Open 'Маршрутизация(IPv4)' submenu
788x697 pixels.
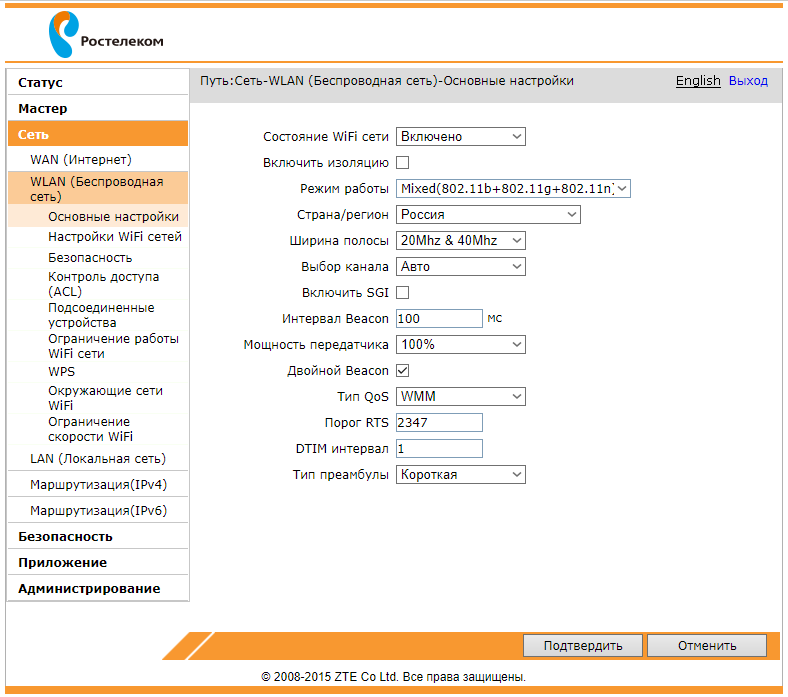pyautogui.click(x=98, y=485)
